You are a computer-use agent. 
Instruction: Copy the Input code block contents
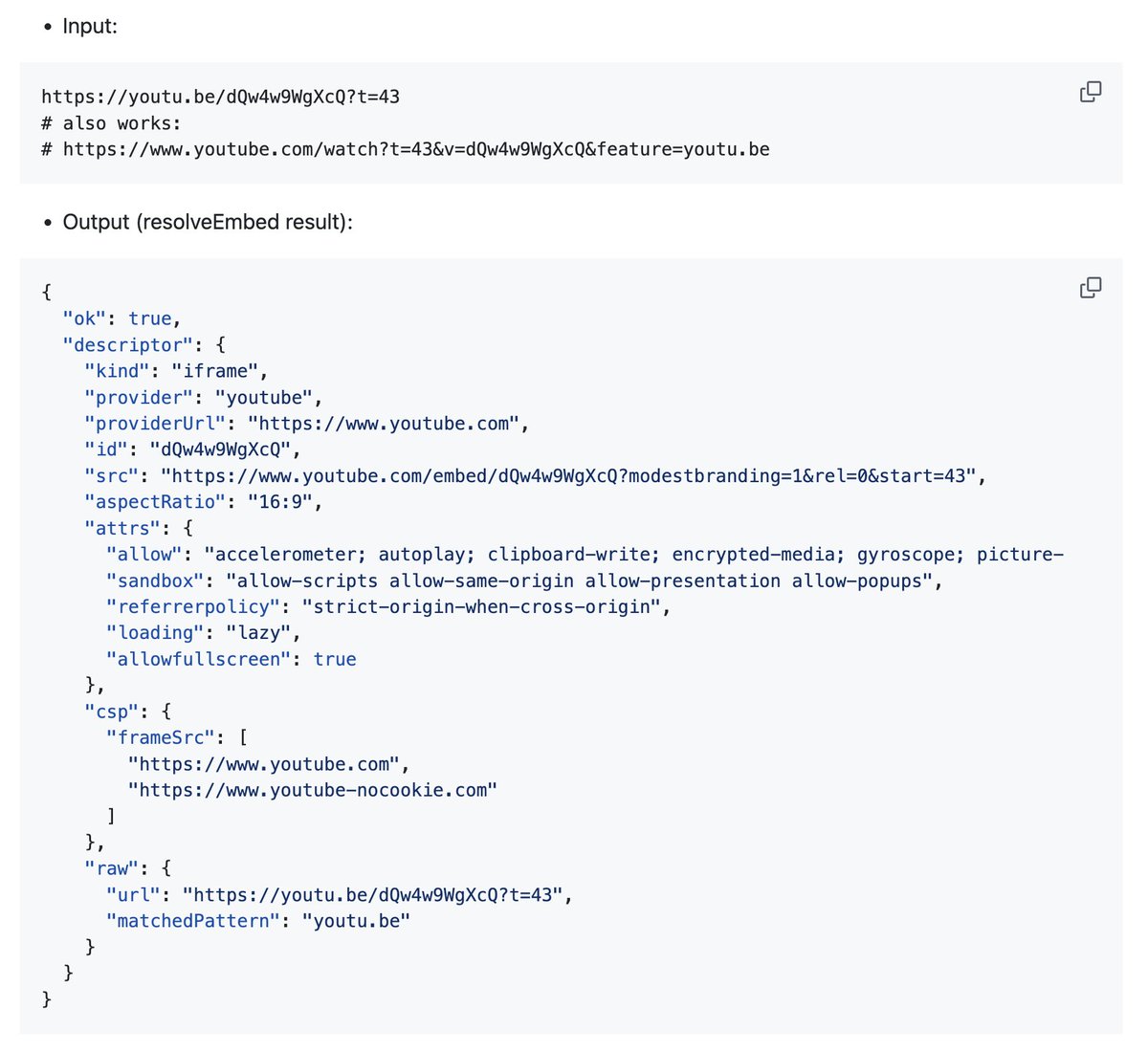click(1091, 92)
